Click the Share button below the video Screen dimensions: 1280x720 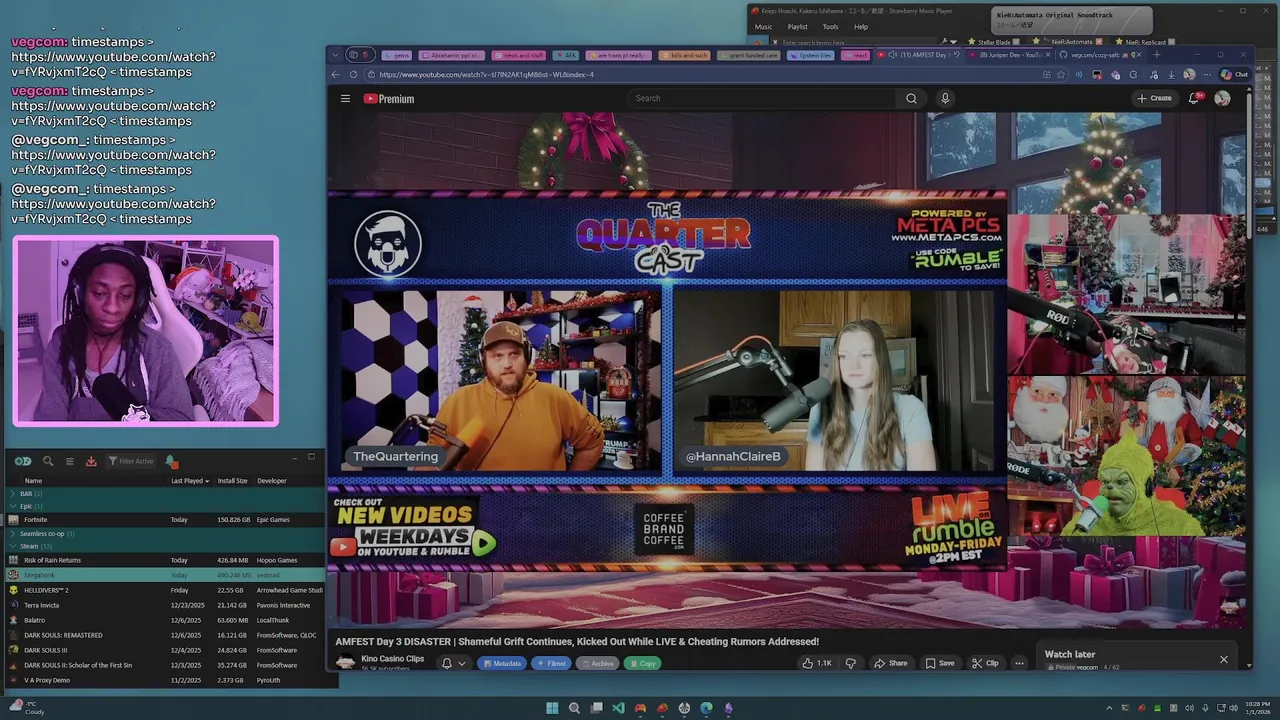(891, 663)
